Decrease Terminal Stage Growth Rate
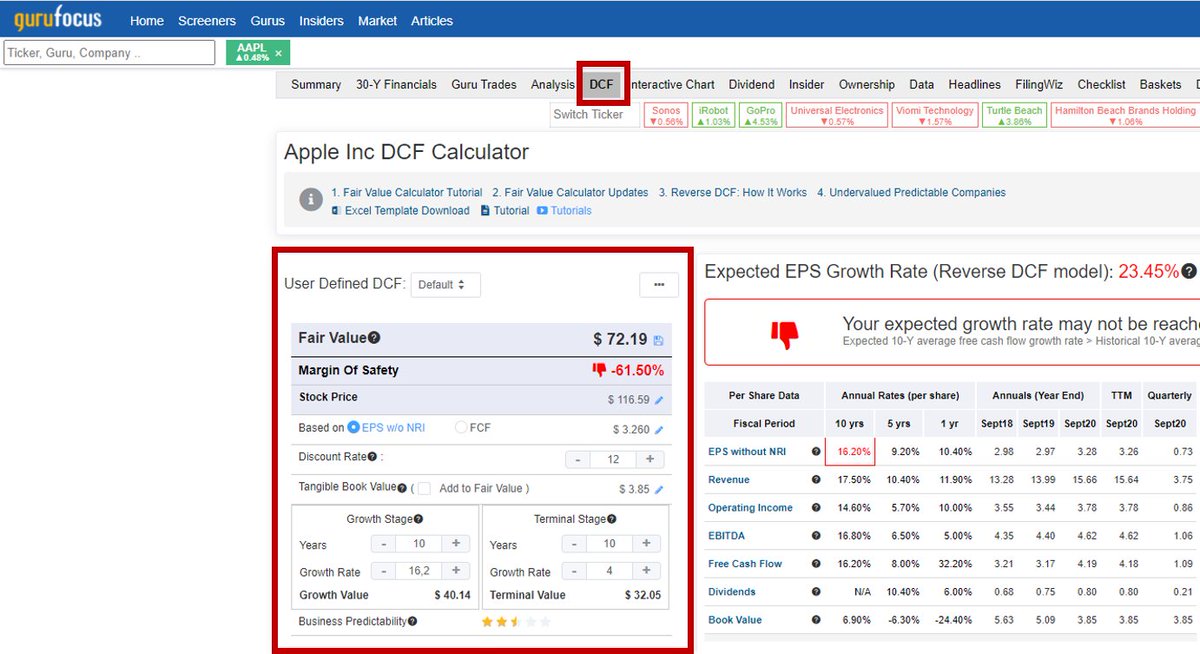Screen dimensions: 1200x654 coord(573,572)
